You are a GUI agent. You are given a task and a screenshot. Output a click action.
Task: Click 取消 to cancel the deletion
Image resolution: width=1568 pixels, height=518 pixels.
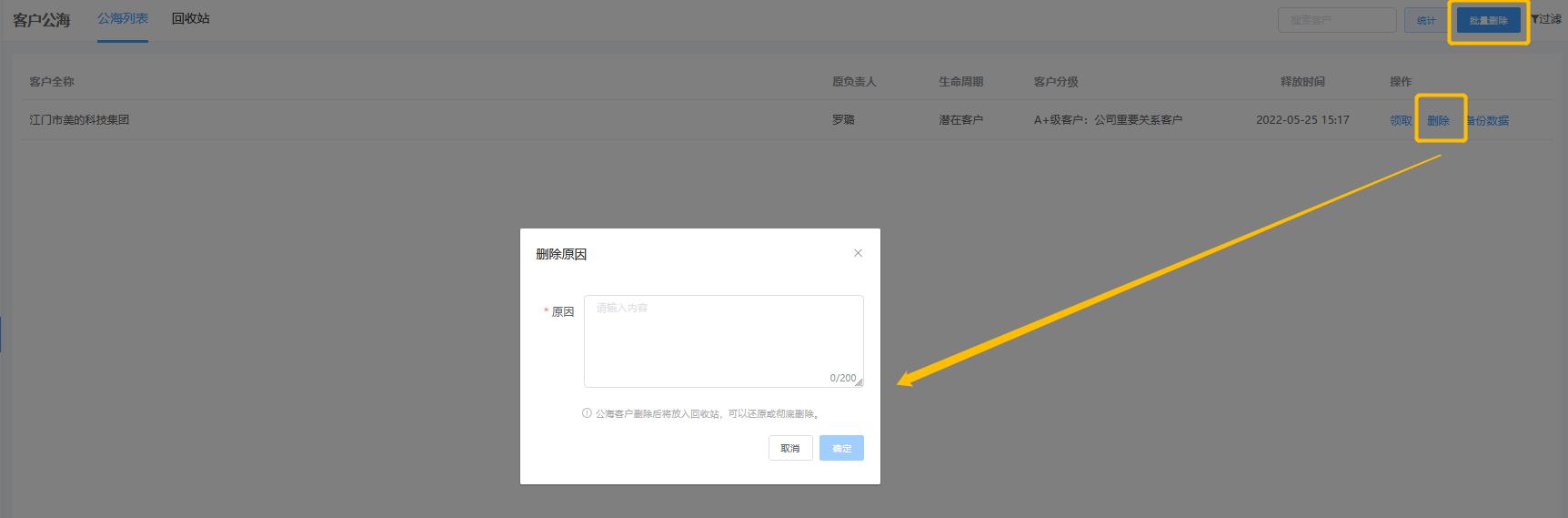[x=790, y=448]
